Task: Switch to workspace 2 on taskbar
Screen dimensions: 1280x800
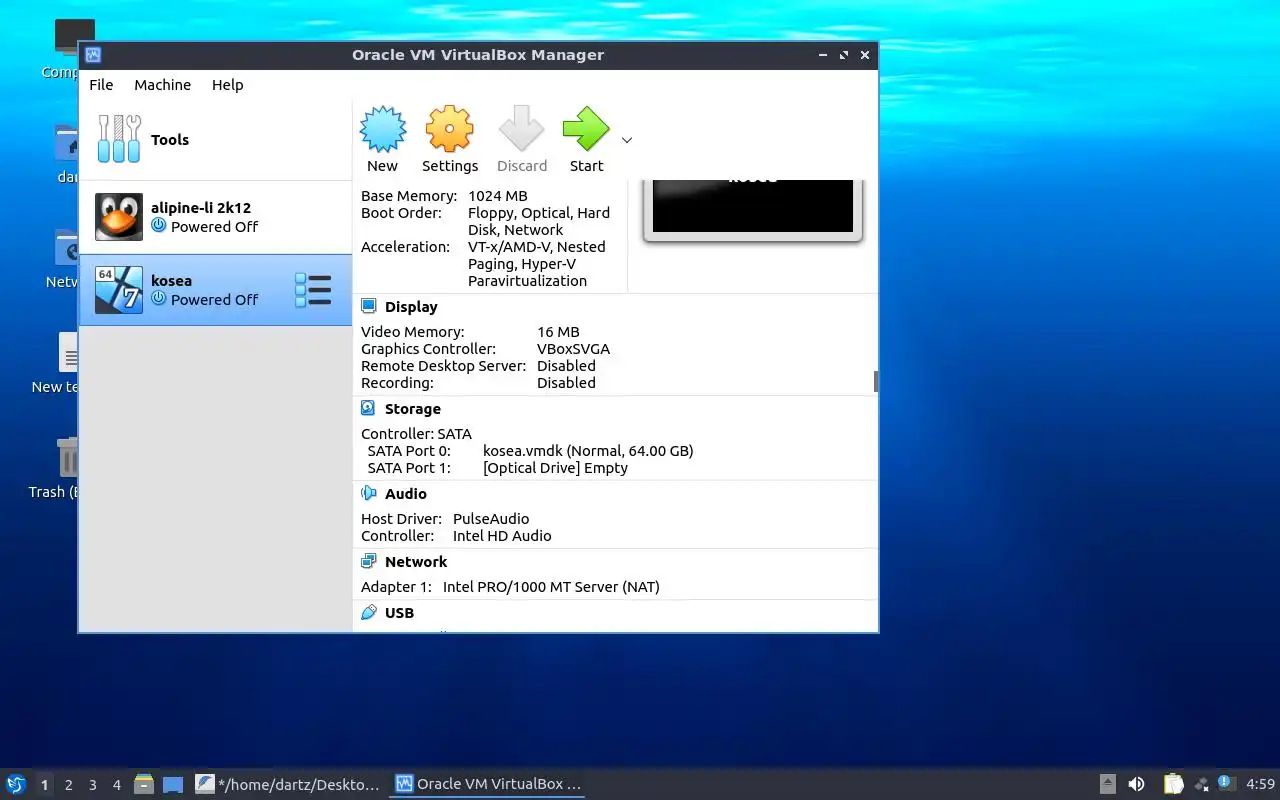Action: coord(69,785)
